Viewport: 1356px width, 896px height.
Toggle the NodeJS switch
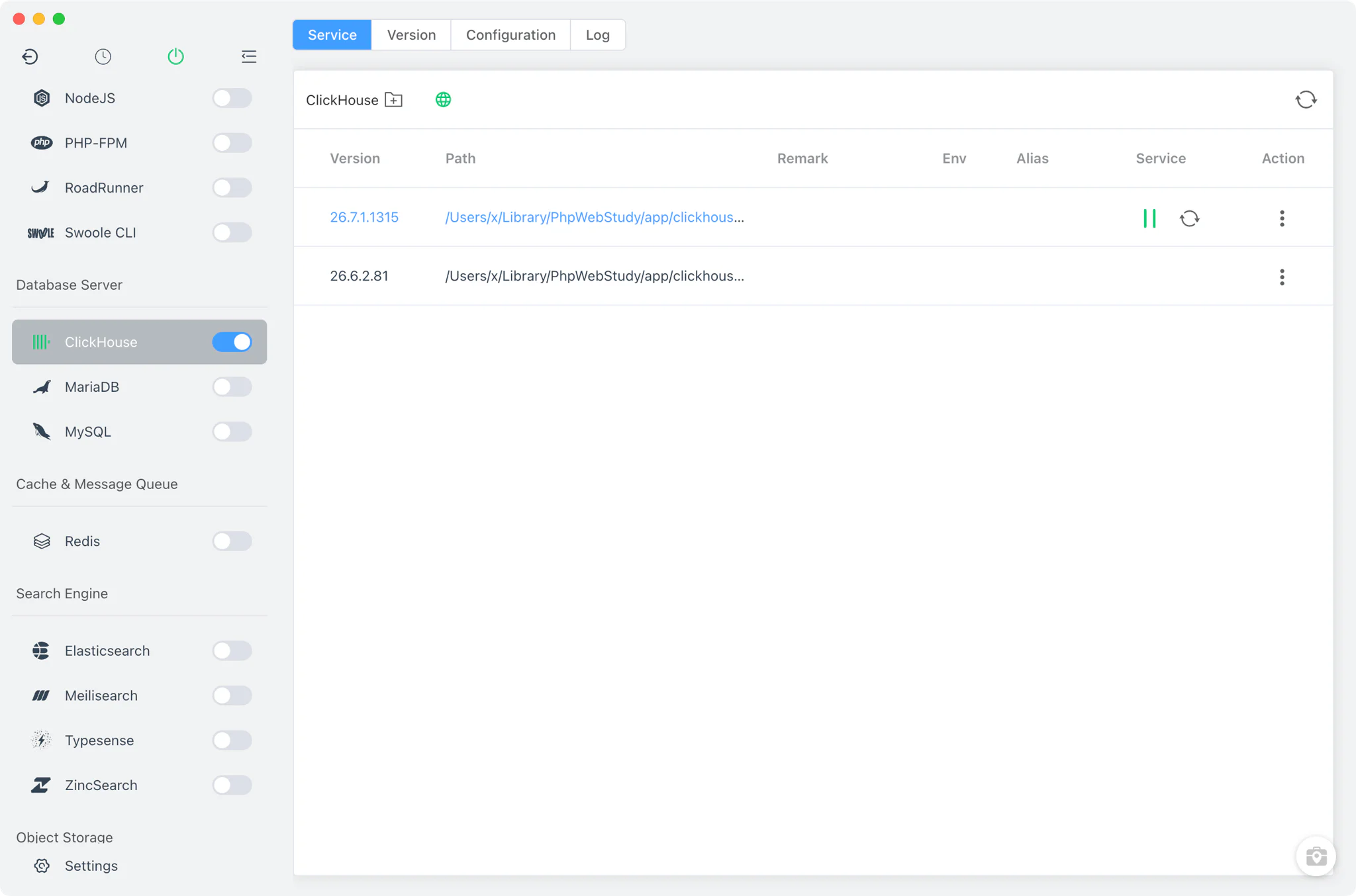click(232, 98)
